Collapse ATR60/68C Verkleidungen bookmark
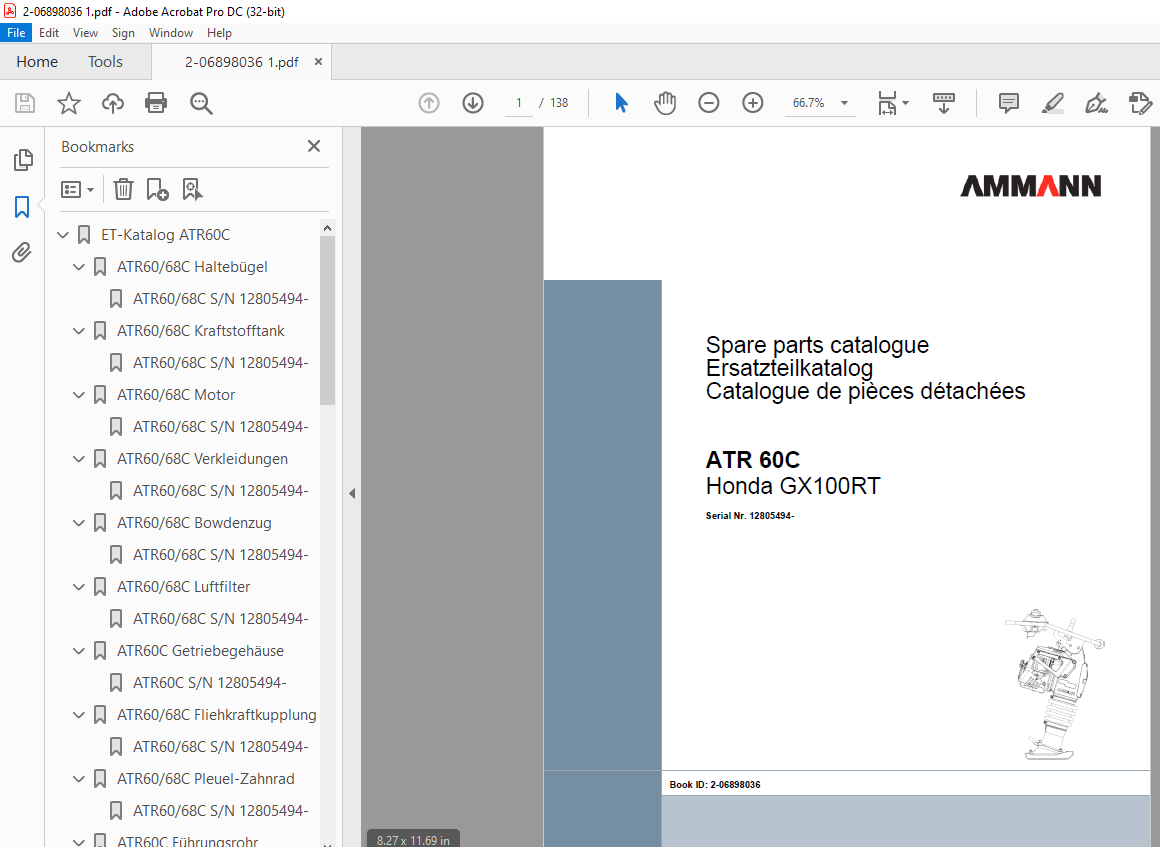This screenshot has width=1160, height=847. (79, 459)
